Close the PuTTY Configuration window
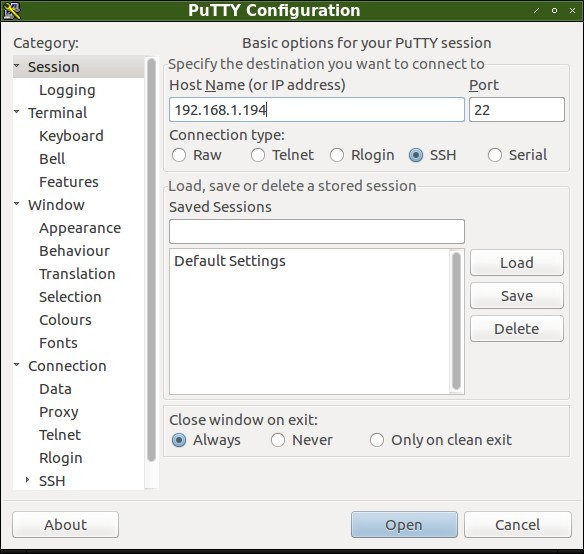Image resolution: width=584 pixels, height=554 pixels. 572,10
